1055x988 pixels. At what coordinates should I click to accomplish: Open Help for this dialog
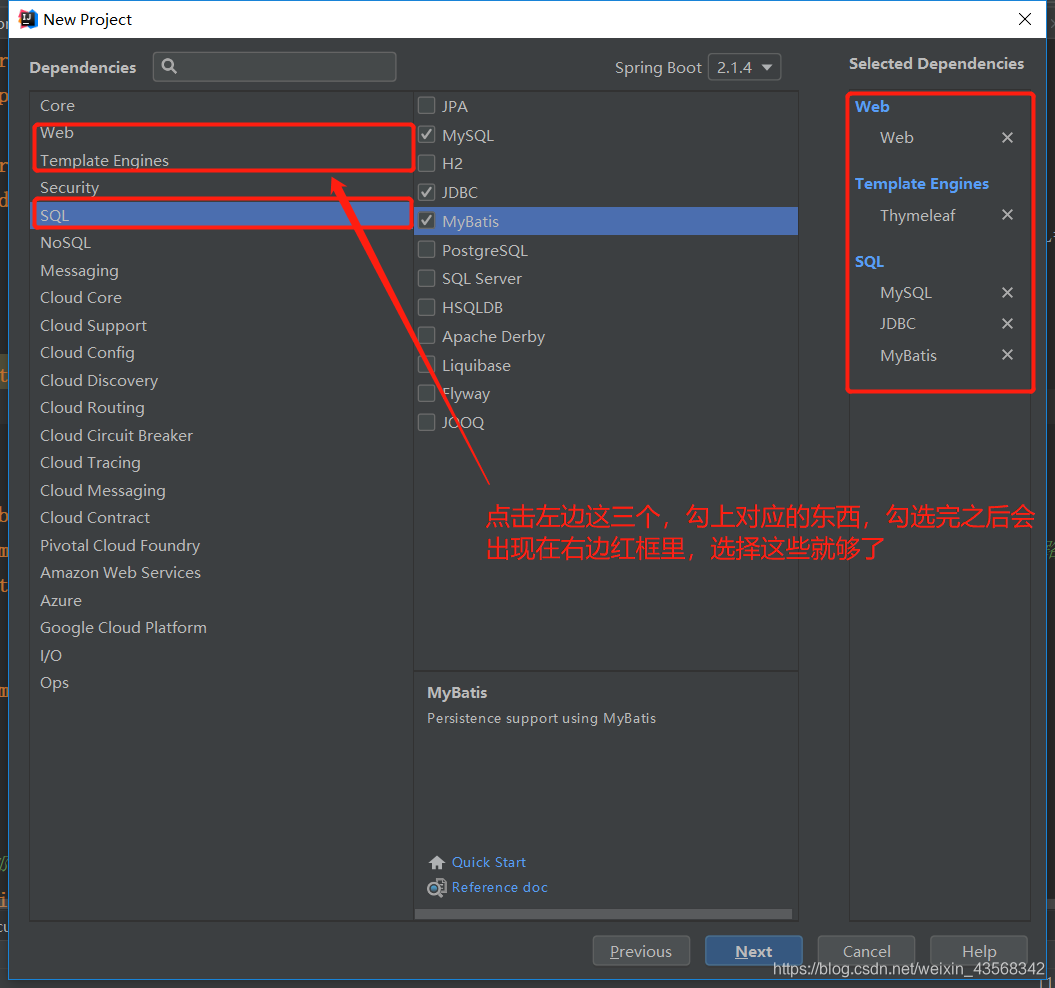[x=978, y=951]
